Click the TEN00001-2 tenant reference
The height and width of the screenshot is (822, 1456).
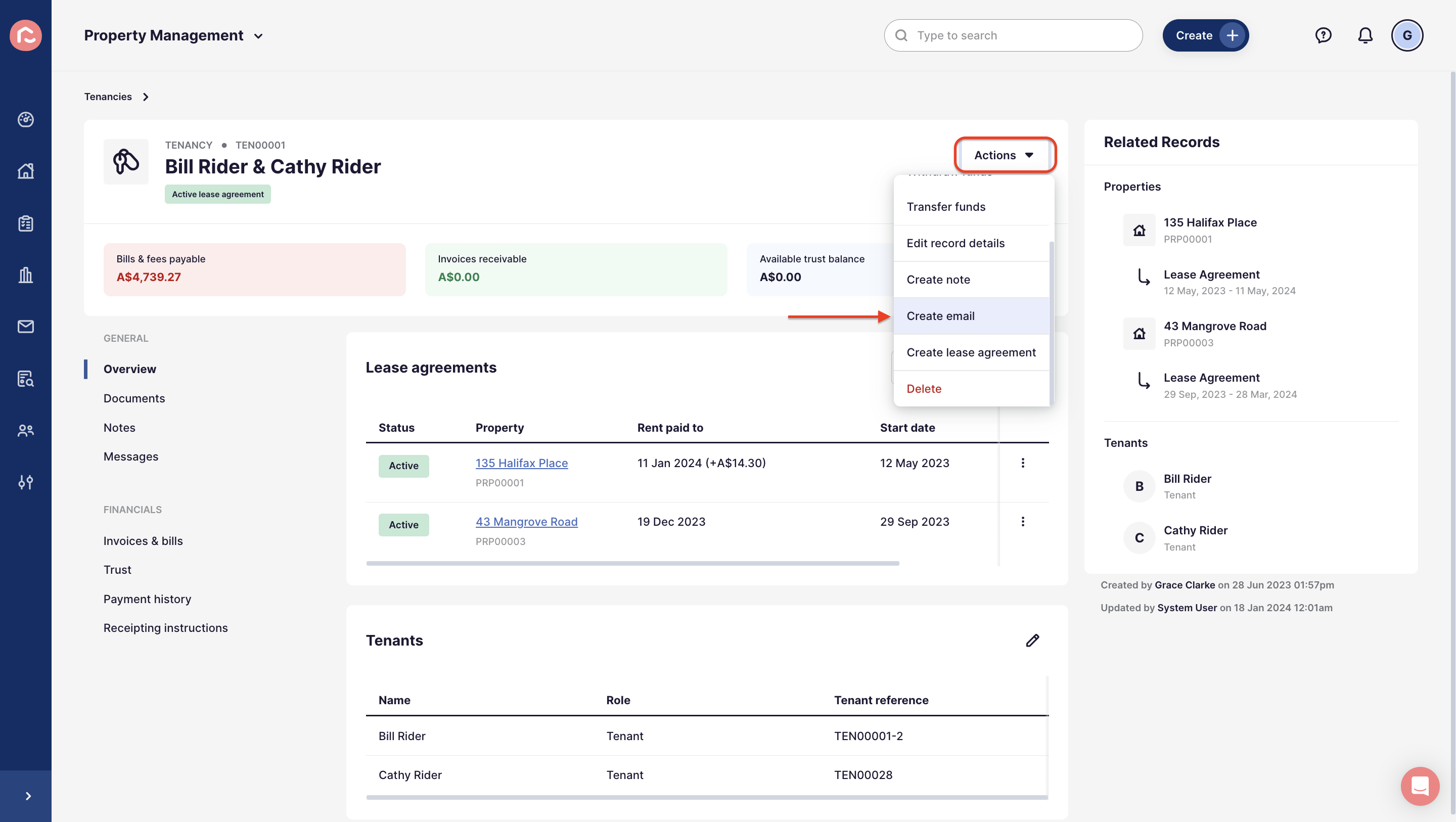pos(868,736)
